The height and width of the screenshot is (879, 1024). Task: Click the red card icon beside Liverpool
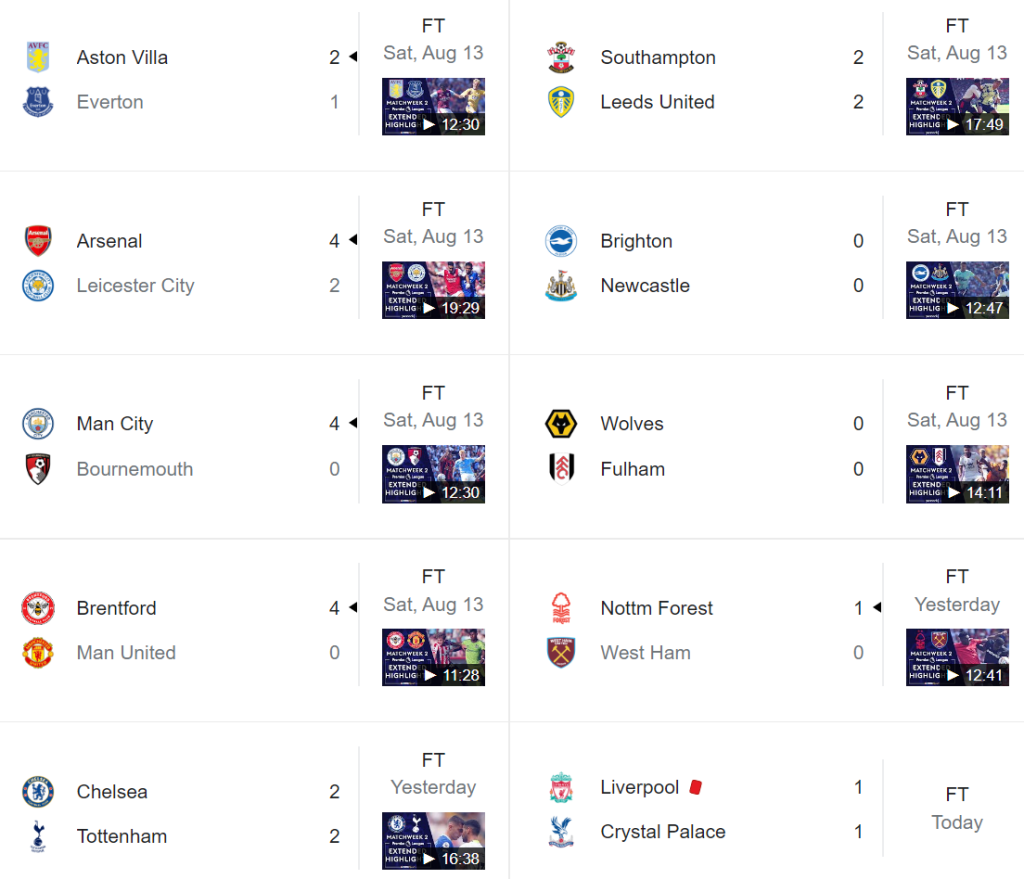[696, 787]
